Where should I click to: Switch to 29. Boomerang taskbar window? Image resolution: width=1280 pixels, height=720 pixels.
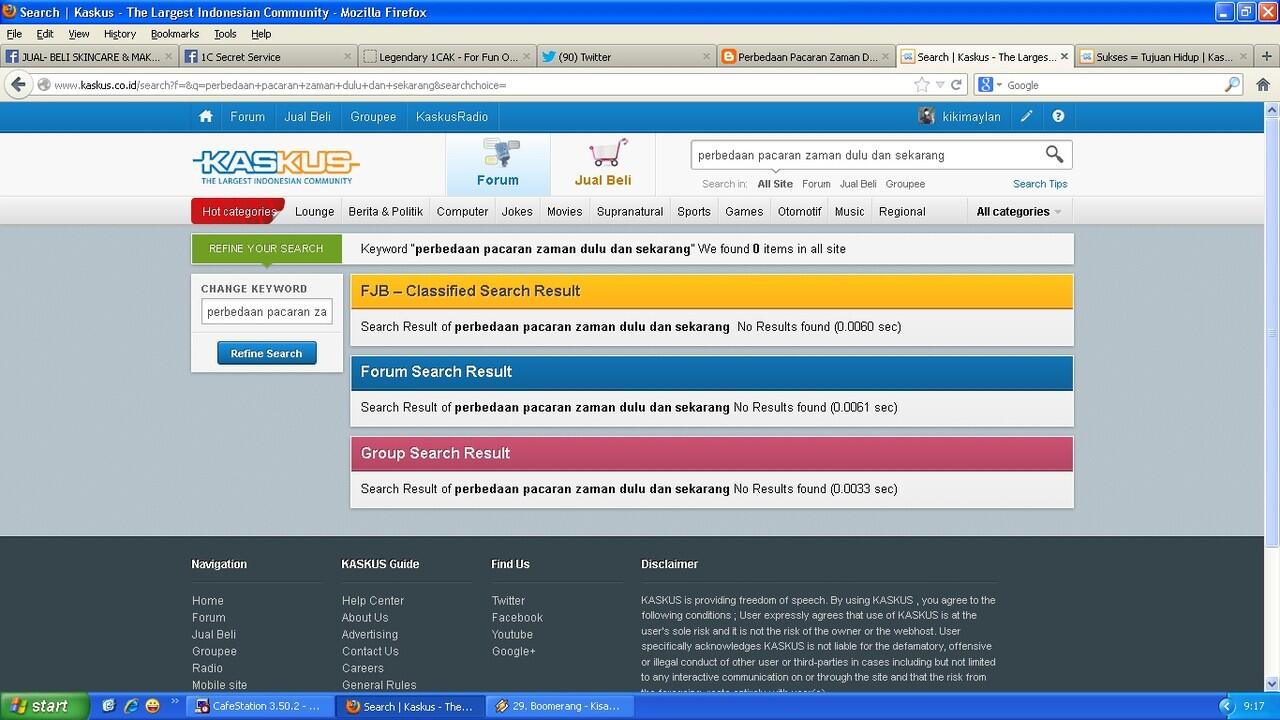(x=558, y=706)
